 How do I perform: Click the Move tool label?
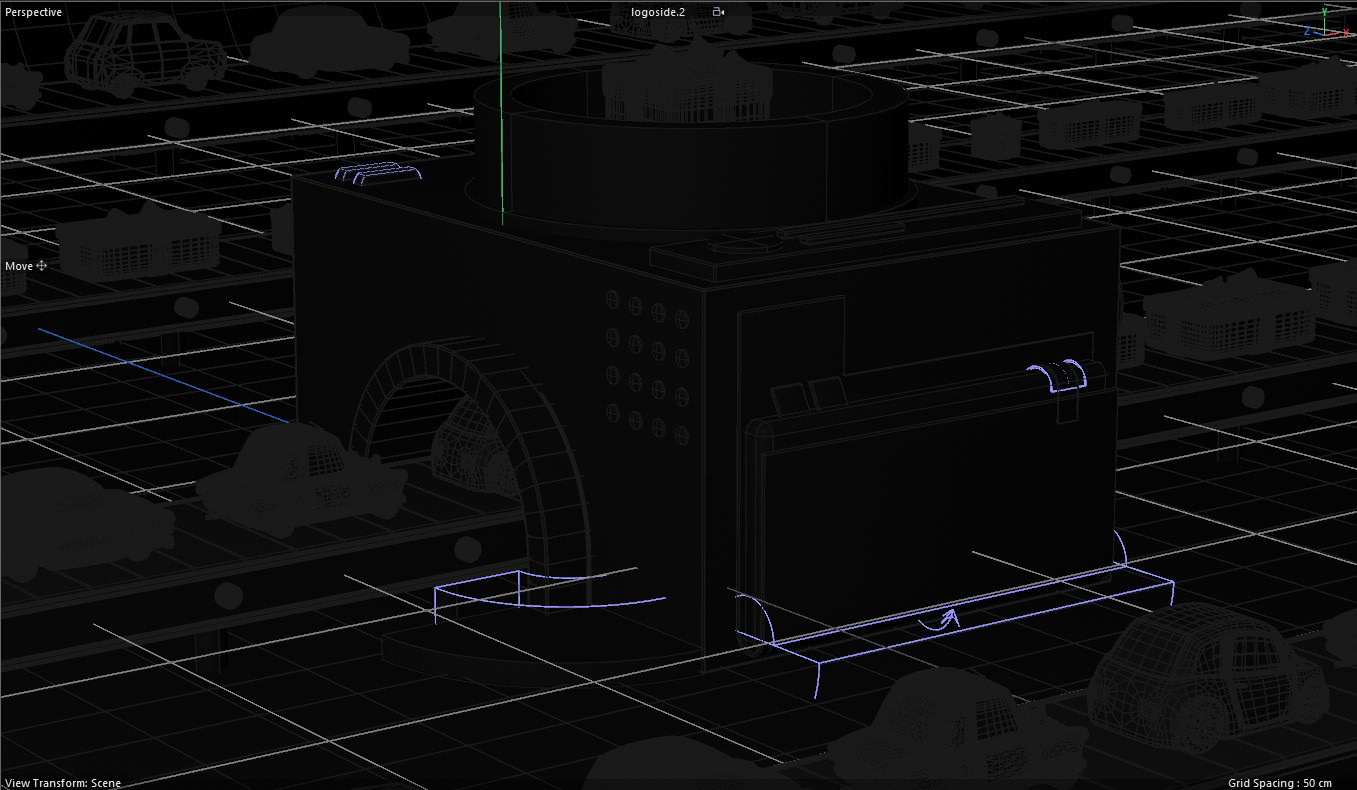coord(19,266)
